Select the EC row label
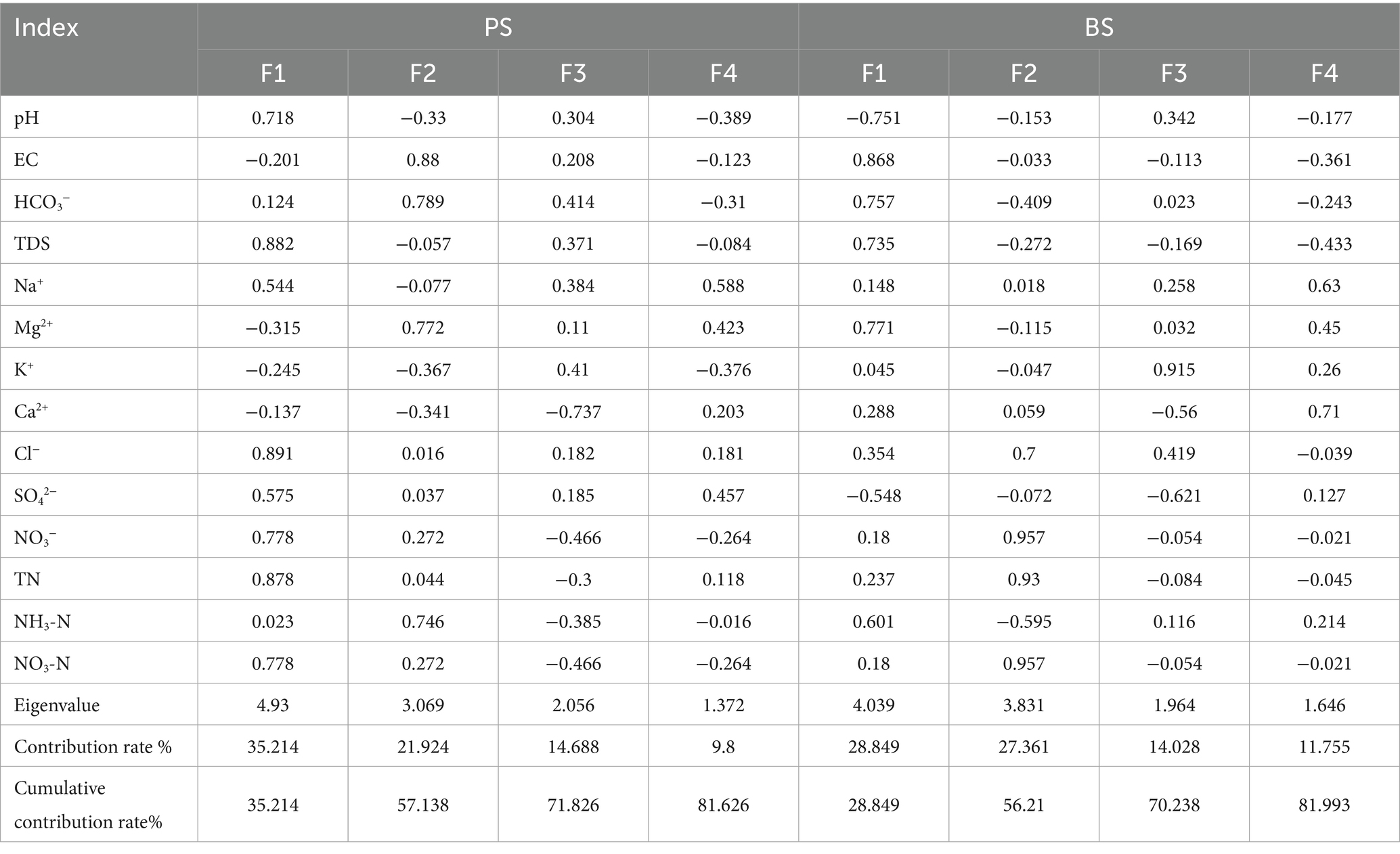Viewport: 1400px width, 854px height. coord(26,160)
